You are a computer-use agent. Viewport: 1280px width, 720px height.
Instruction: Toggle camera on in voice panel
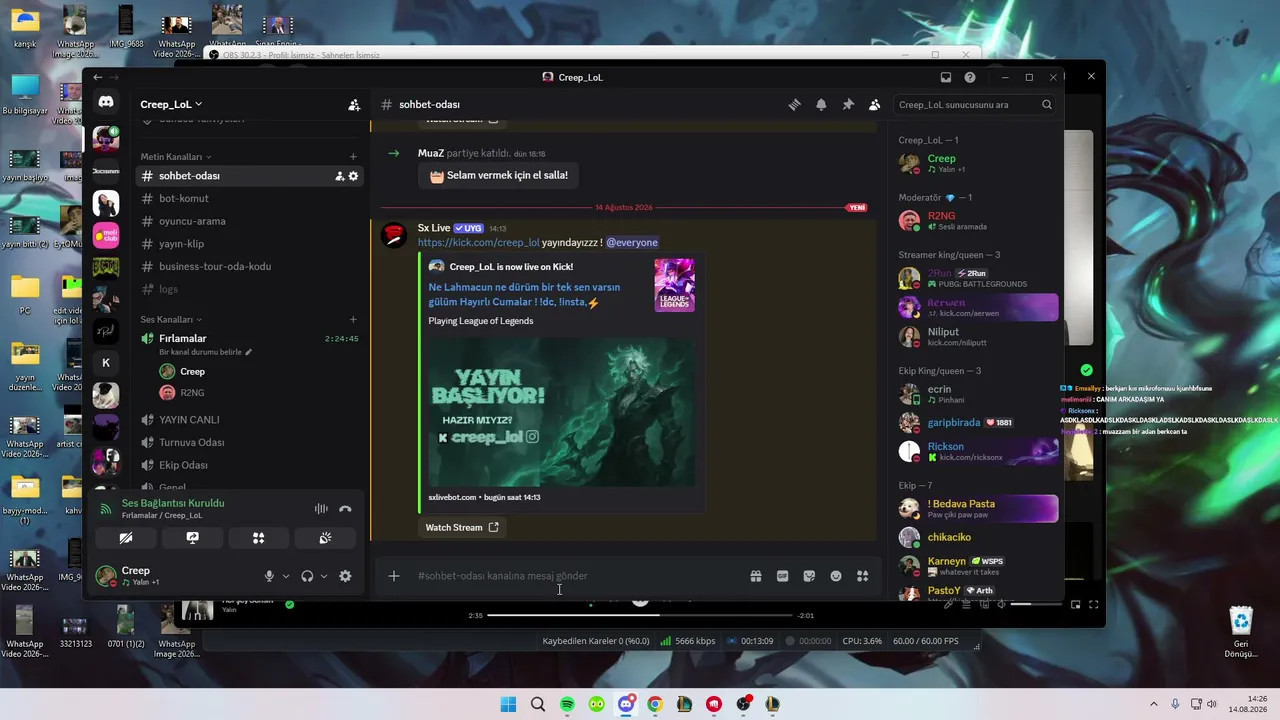point(125,538)
